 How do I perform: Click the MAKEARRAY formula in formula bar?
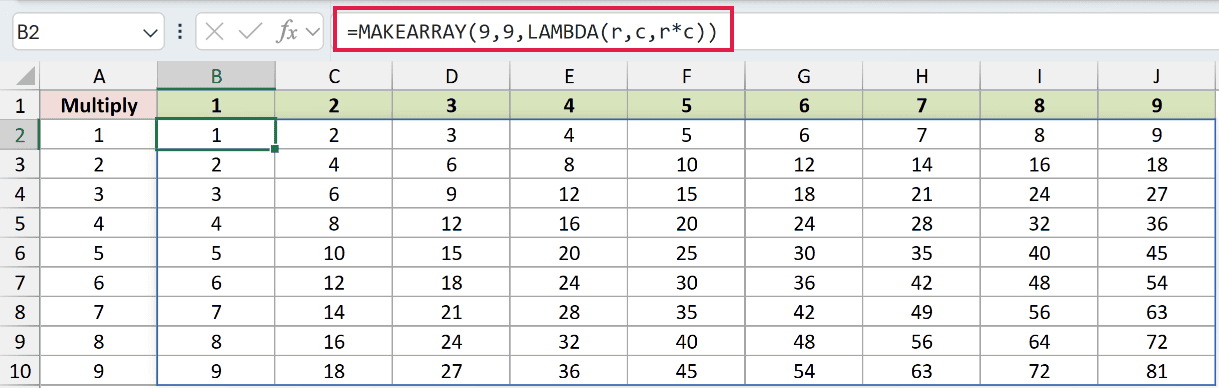pyautogui.click(x=532, y=31)
